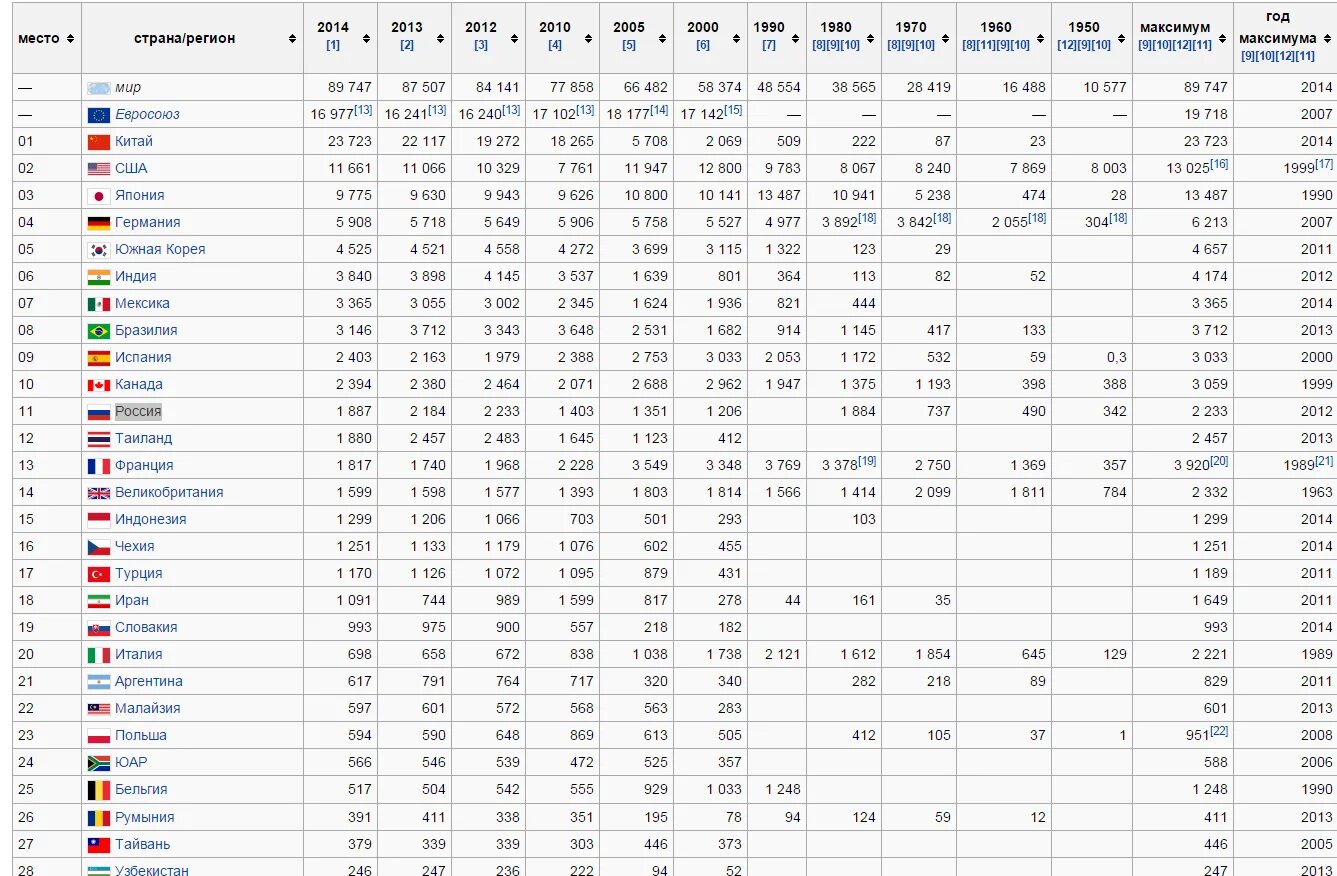Click the Indonesia flag icon
1337x876 pixels.
(x=98, y=520)
